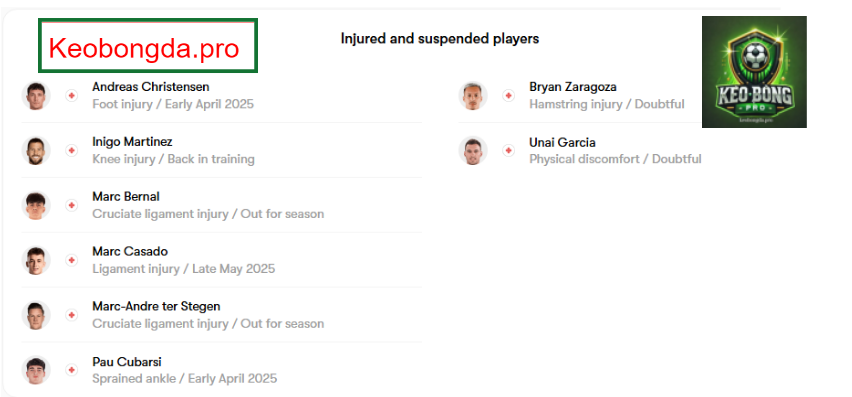
Task: Click Andreas Christensen's player avatar
Action: [x=36, y=96]
